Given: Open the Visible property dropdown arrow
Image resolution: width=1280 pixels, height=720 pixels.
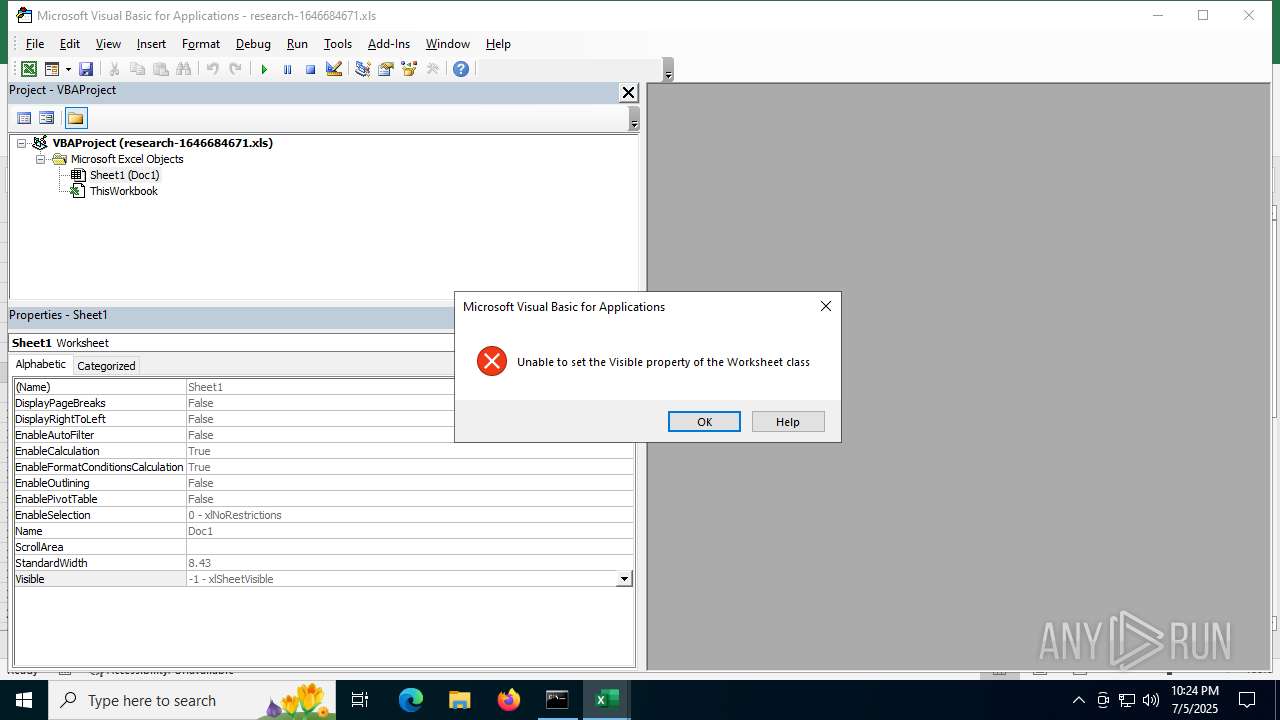Looking at the screenshot, I should pyautogui.click(x=624, y=579).
